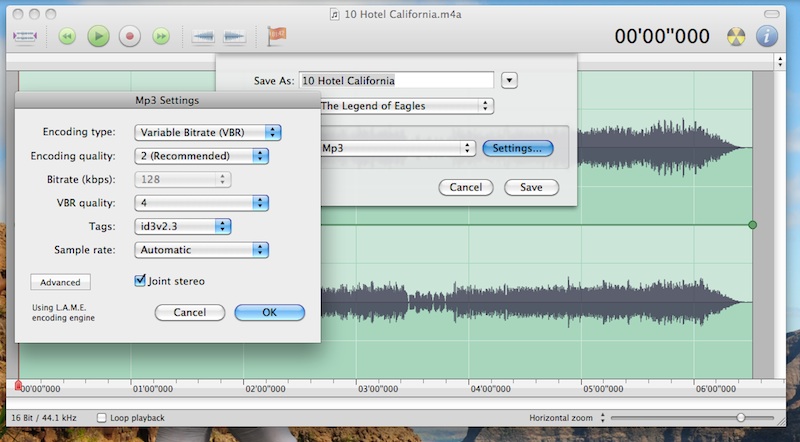Image resolution: width=800 pixels, height=442 pixels.
Task: Click the select-all waveform icon in toolbar
Action: 25,37
